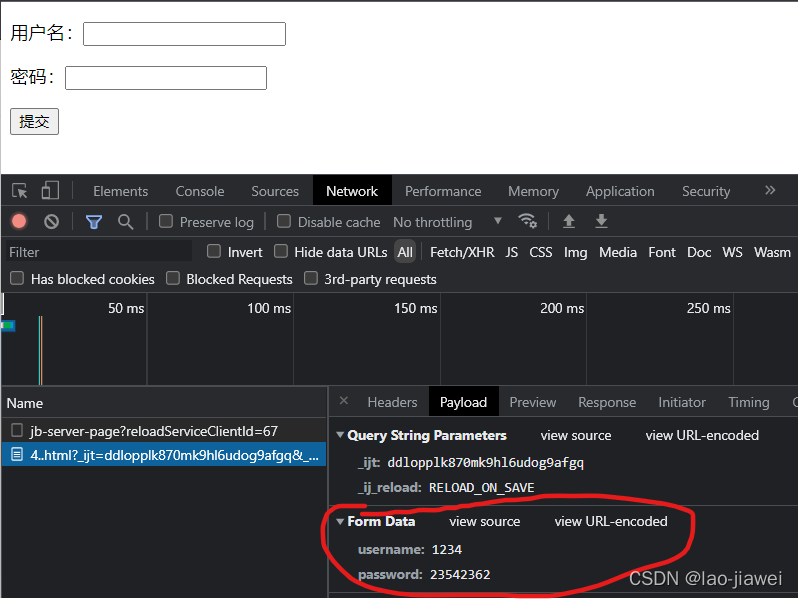Stop recording network log red button
The width and height of the screenshot is (798, 599).
point(19,221)
